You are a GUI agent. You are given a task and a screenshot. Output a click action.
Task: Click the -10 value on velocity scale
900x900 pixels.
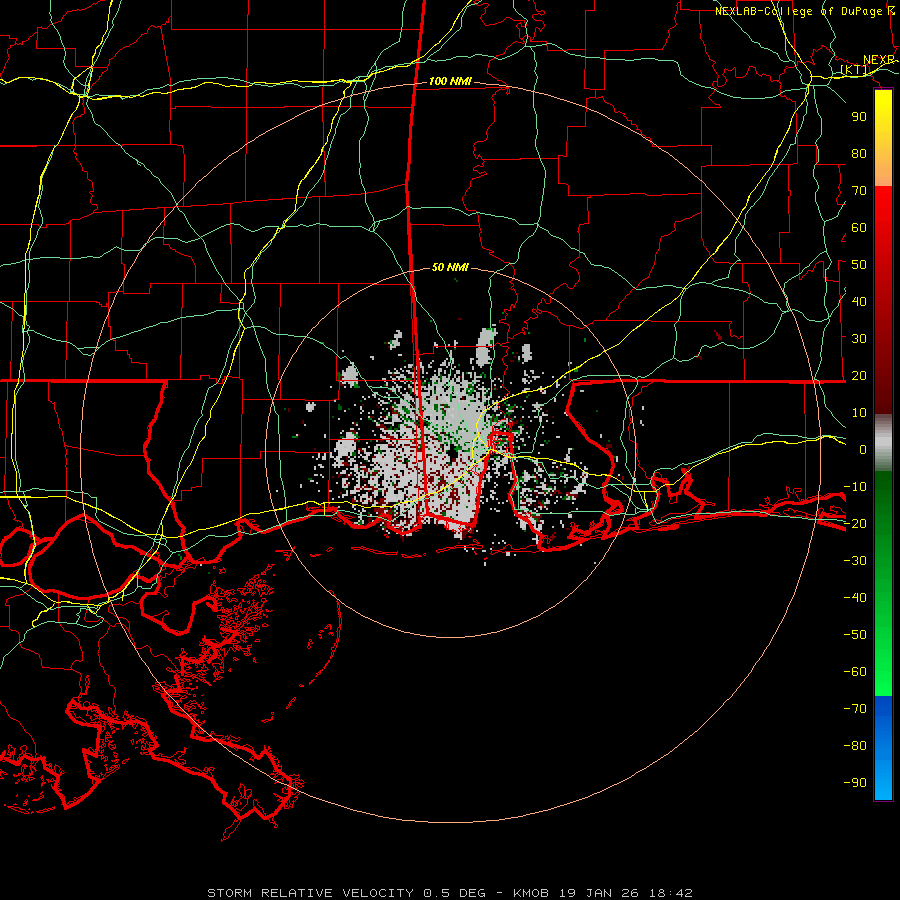(855, 487)
